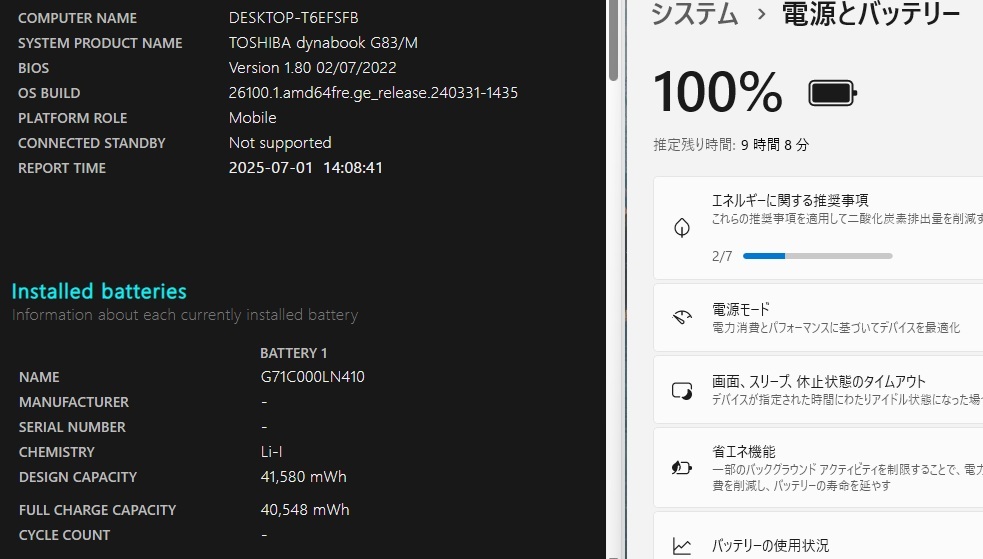Click the CYCLE COUNT label

pos(65,535)
